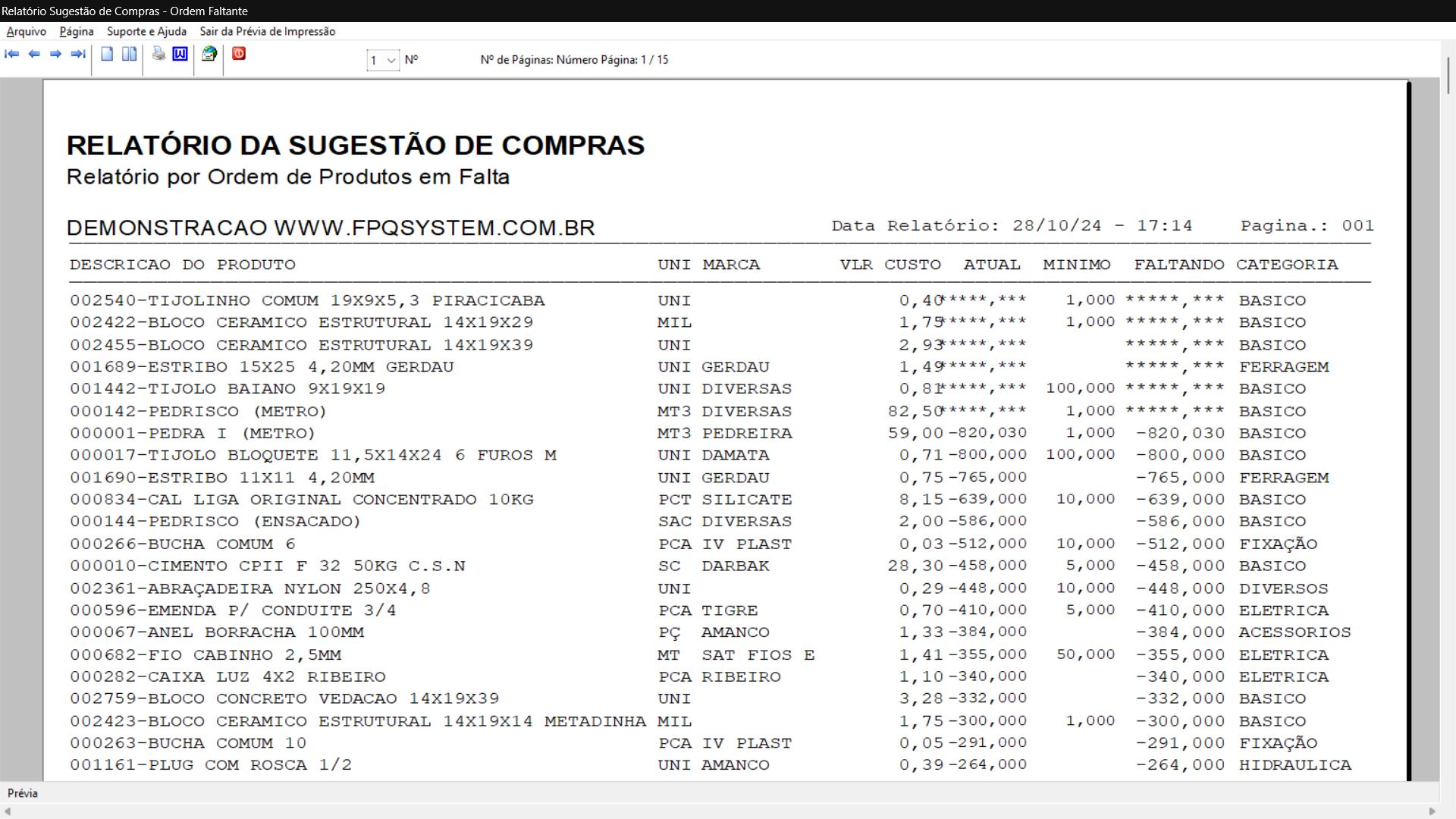Click DEMONSTRACAO WWW.FPQSYSTEM.COM.BR text

pos(331,227)
